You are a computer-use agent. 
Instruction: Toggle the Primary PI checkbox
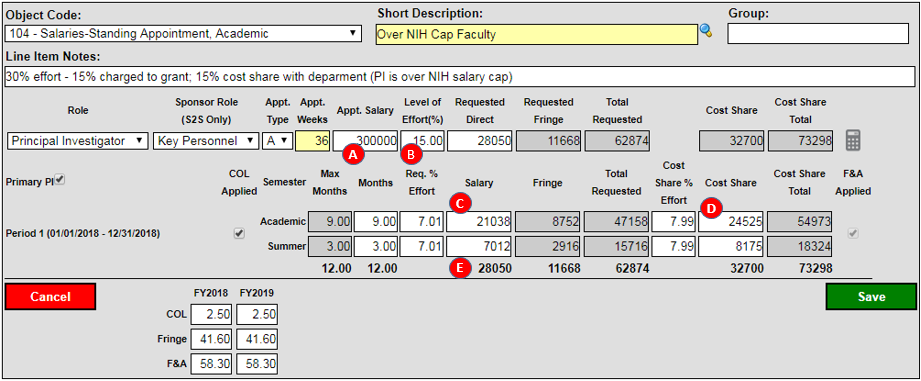click(59, 181)
